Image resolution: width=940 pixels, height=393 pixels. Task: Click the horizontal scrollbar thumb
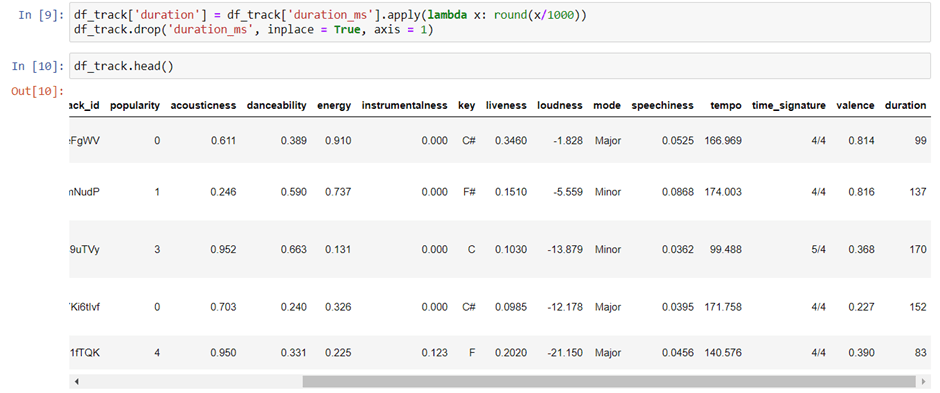(x=608, y=381)
